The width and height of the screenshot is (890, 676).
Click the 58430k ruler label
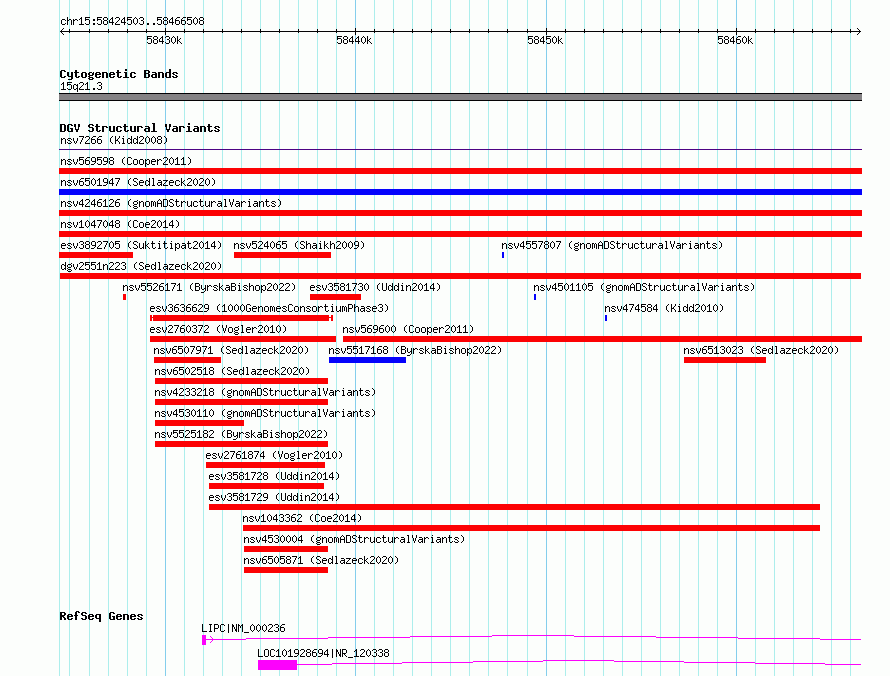164,40
